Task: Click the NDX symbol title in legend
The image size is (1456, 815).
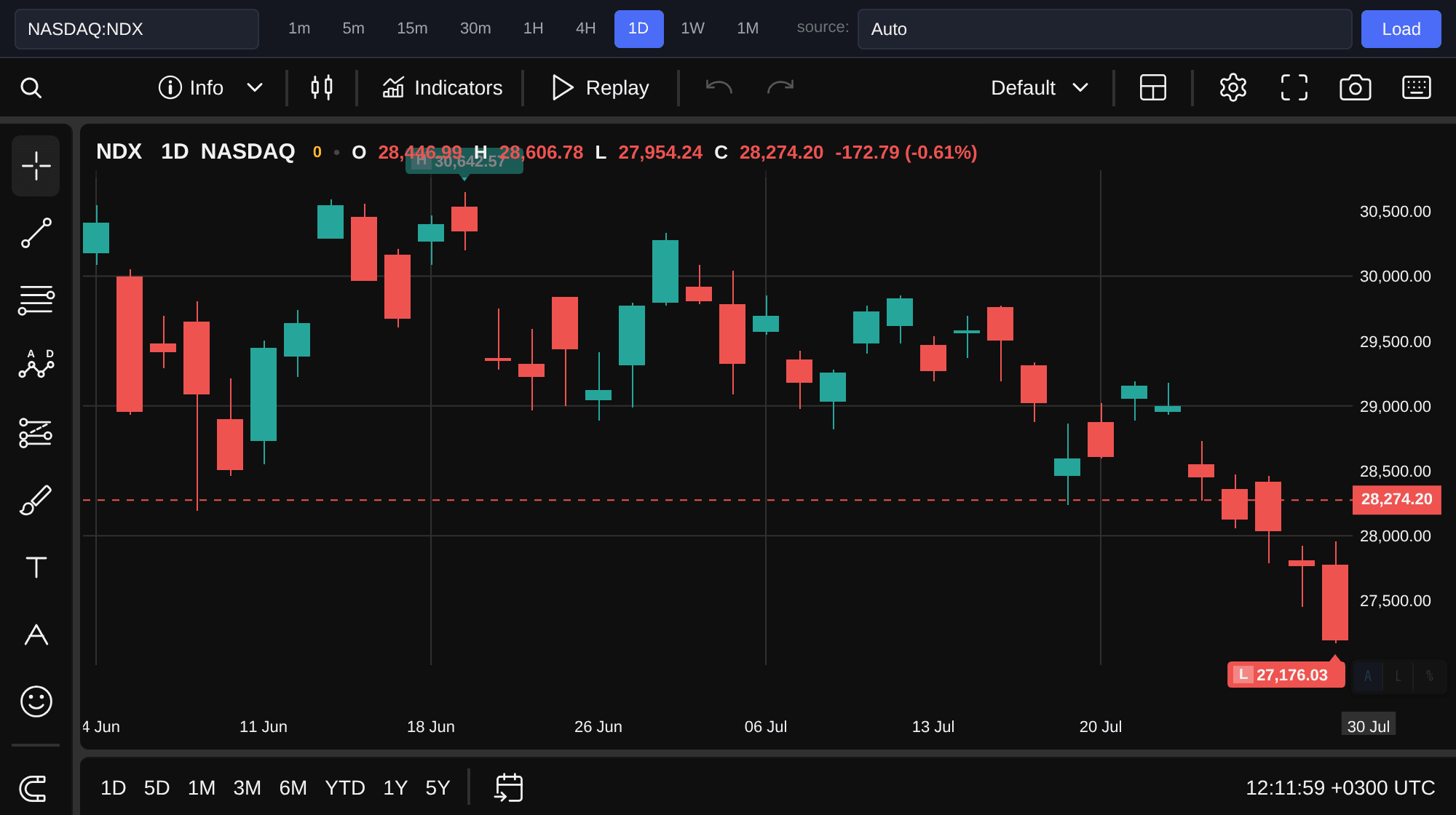Action: coord(119,151)
